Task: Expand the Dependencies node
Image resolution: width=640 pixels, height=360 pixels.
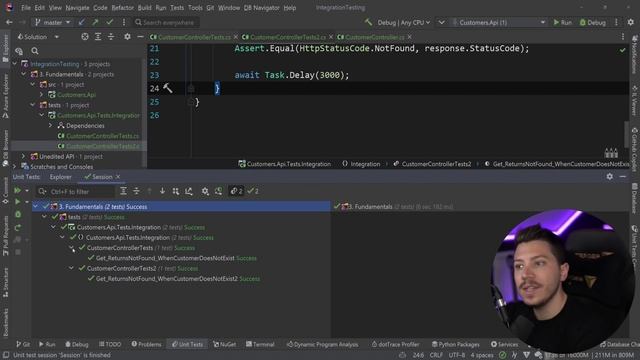Action: pos(51,126)
